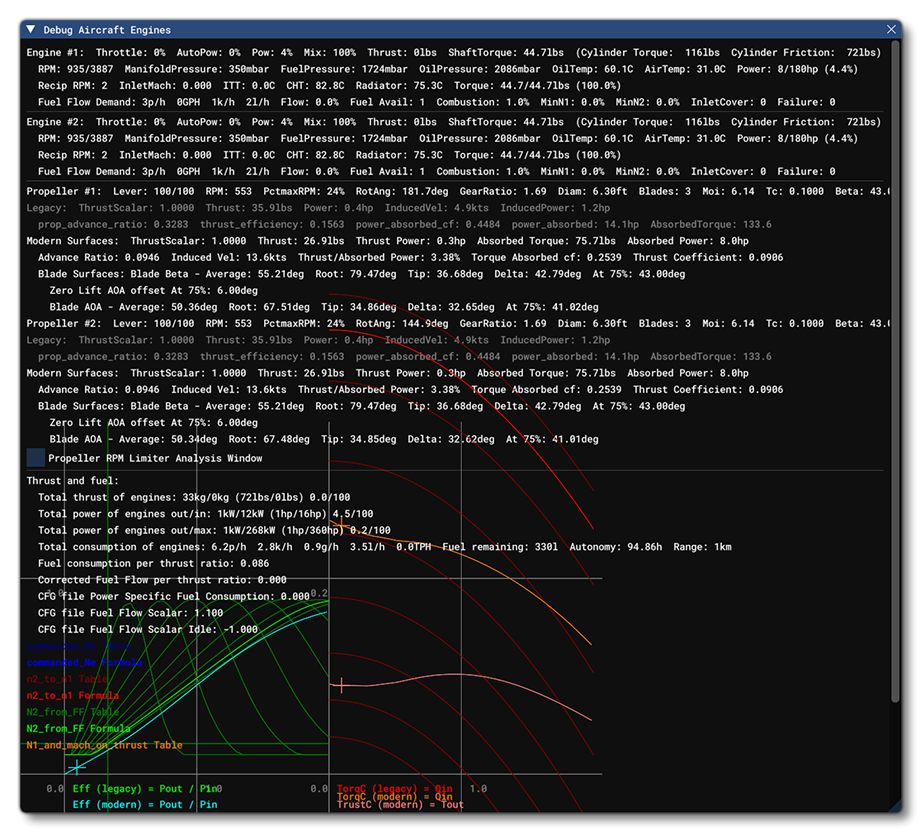
Task: Click the 'RotAng: 144.9deg' value
Action: pyautogui.click(x=402, y=323)
